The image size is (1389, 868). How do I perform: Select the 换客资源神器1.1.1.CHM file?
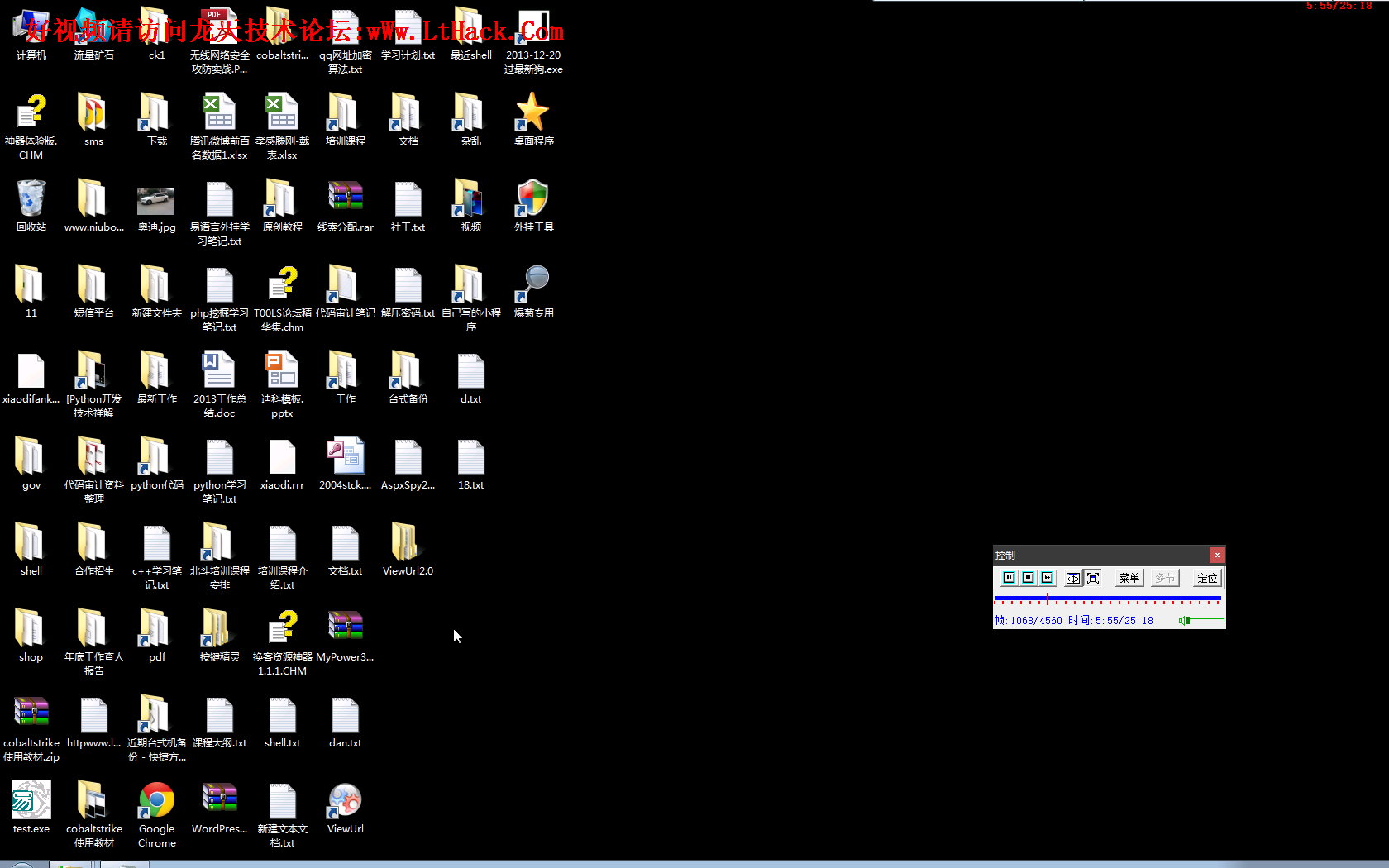283,641
